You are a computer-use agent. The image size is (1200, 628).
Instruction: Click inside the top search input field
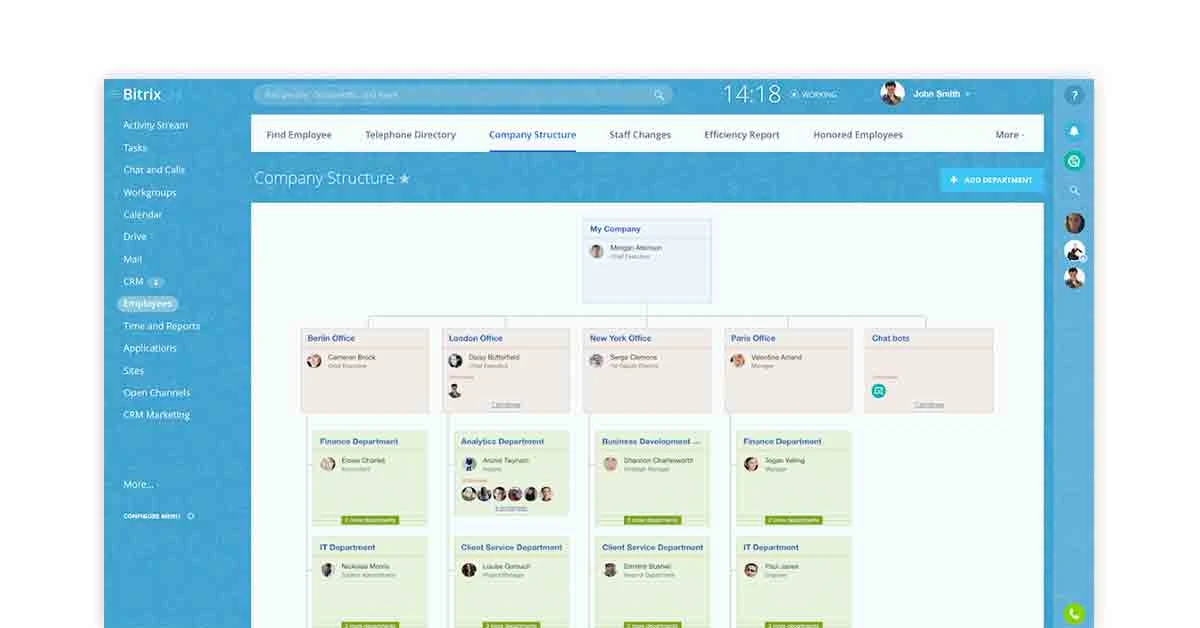(450, 95)
